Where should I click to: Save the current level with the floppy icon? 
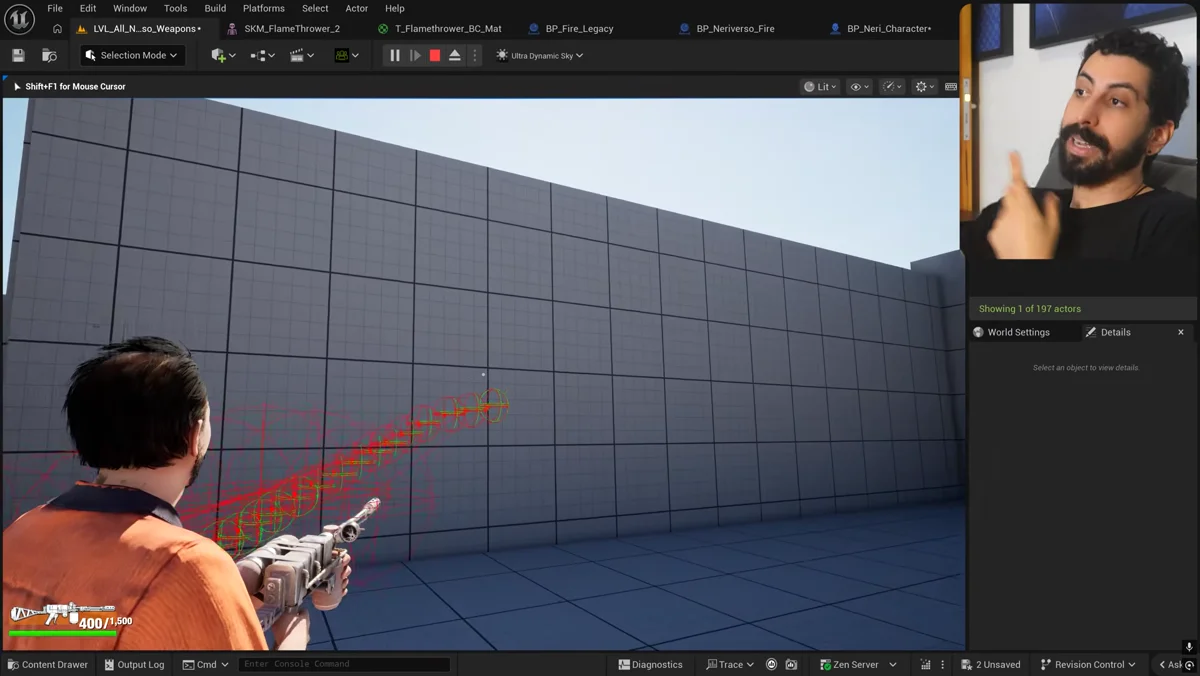click(18, 56)
